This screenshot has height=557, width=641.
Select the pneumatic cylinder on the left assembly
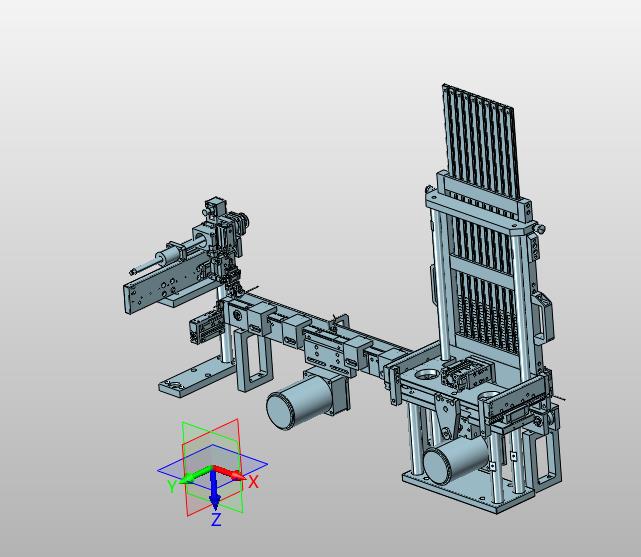click(x=168, y=257)
